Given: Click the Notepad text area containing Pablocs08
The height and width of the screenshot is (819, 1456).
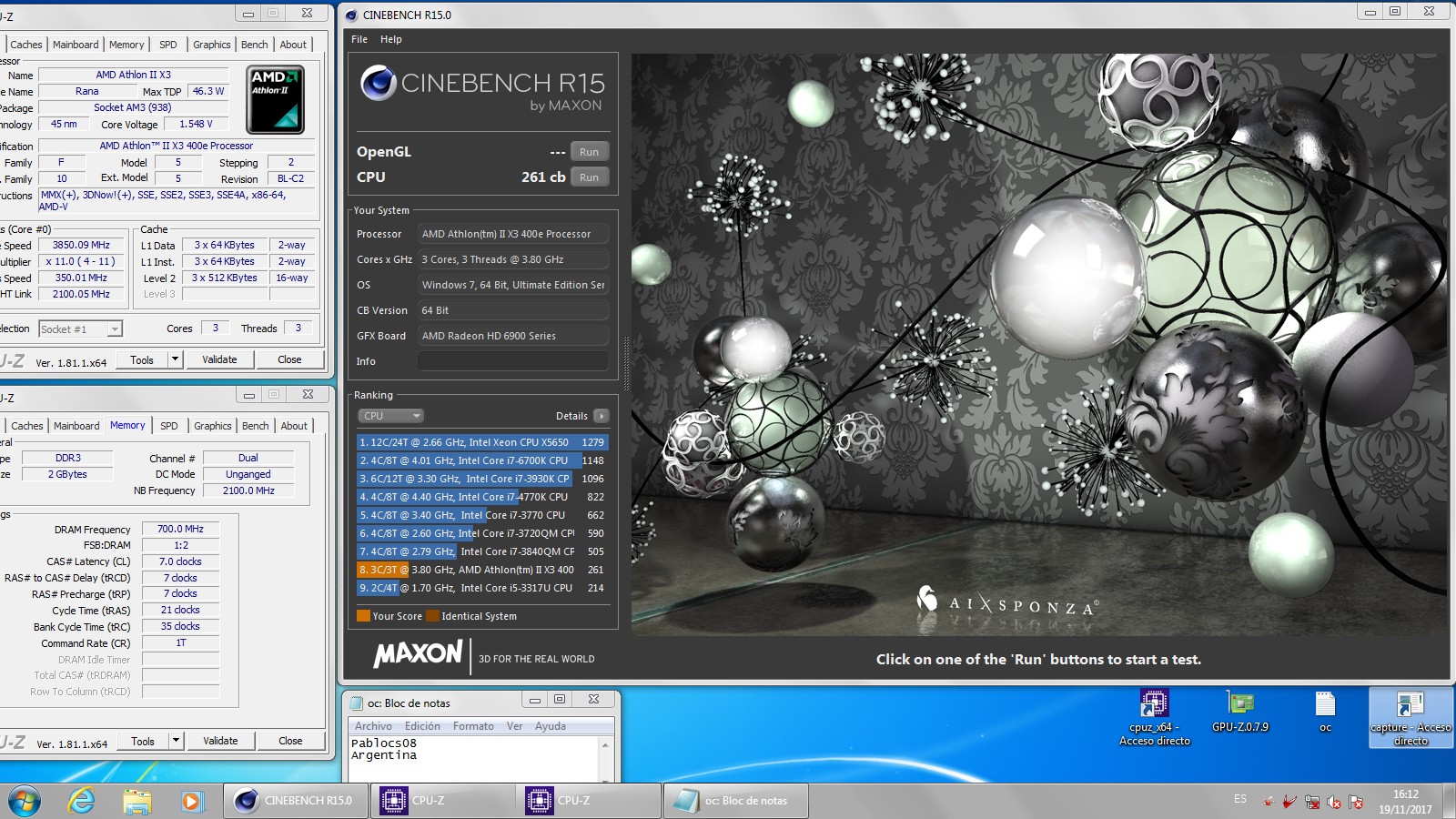Looking at the screenshot, I should 473,758.
